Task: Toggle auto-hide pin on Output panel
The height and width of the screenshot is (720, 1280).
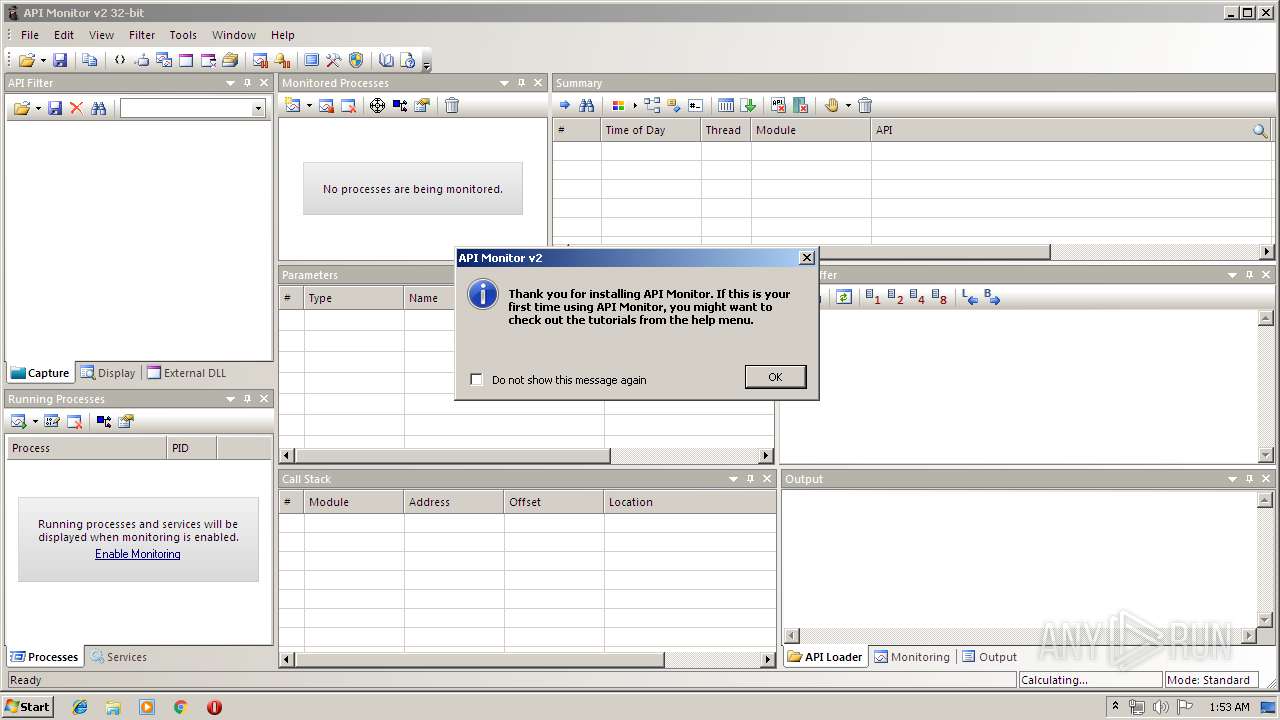Action: [1249, 479]
